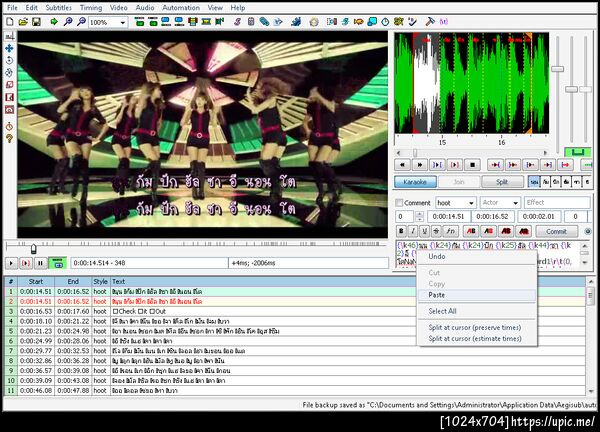This screenshot has height=432, width=600.
Task: Click the layer number stepper arrows
Action: pyautogui.click(x=419, y=217)
